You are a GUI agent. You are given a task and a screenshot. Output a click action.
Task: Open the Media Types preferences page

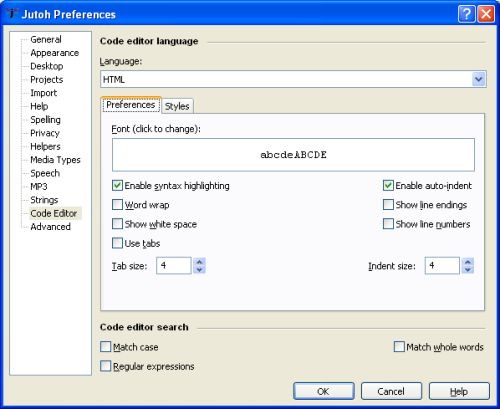coord(55,160)
